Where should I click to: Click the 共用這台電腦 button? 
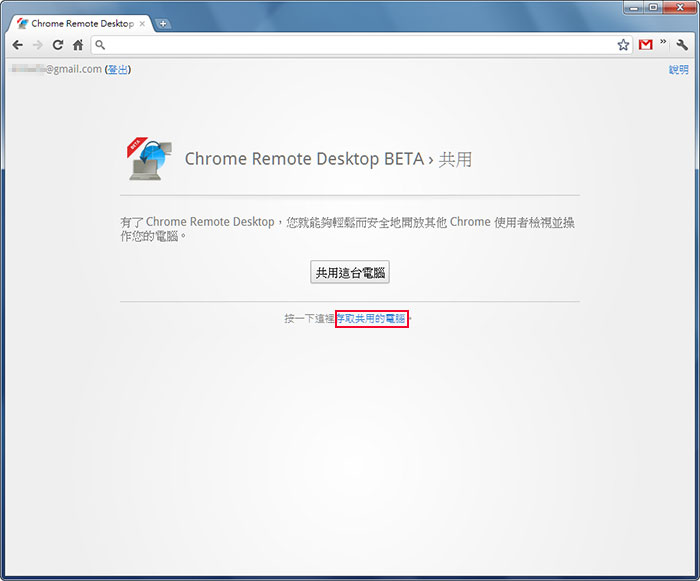[350, 272]
